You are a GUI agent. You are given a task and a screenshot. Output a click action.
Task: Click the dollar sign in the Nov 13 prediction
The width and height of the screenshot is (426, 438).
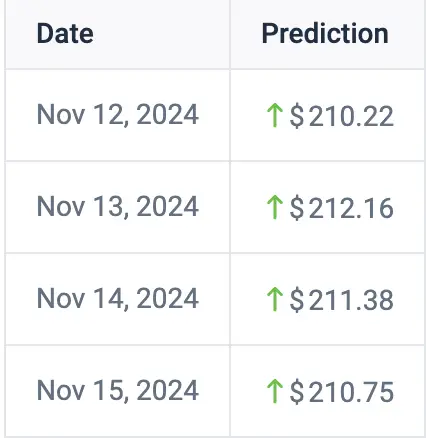[297, 208]
